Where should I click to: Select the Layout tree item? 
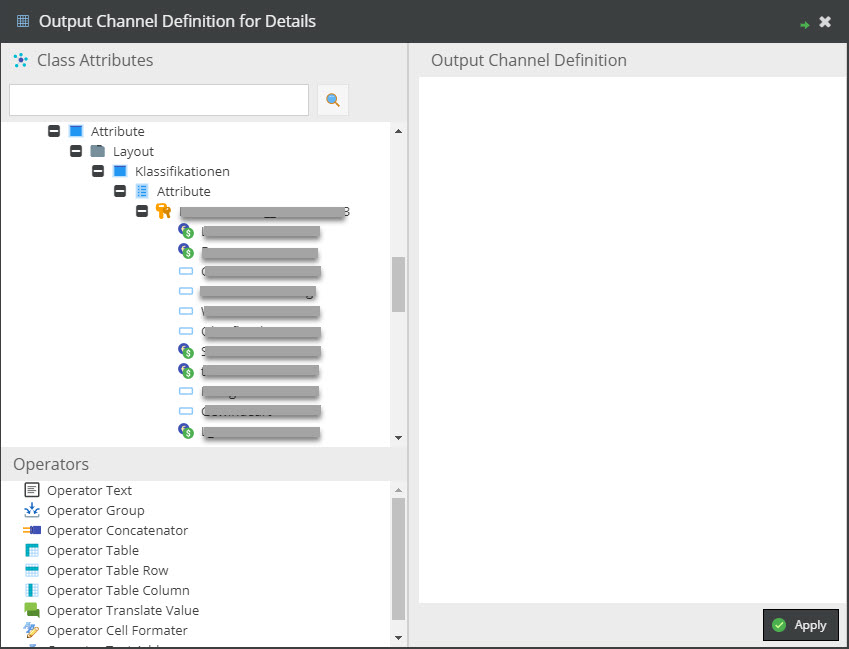click(133, 151)
